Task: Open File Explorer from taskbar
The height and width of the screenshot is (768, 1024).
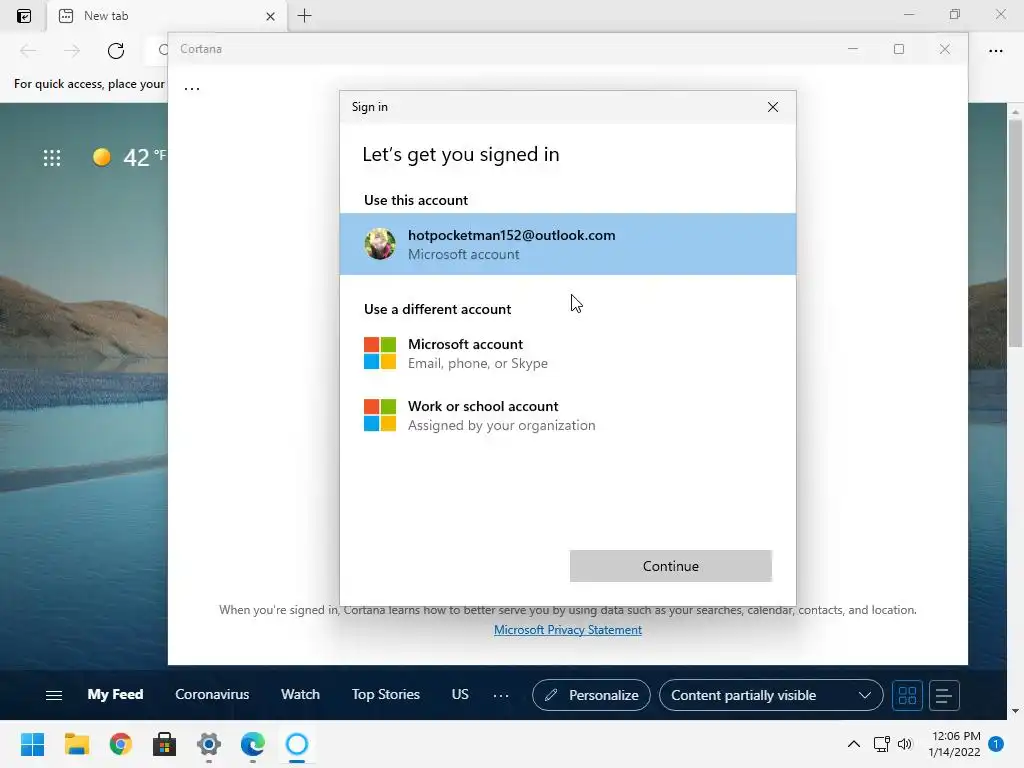Action: 76,744
